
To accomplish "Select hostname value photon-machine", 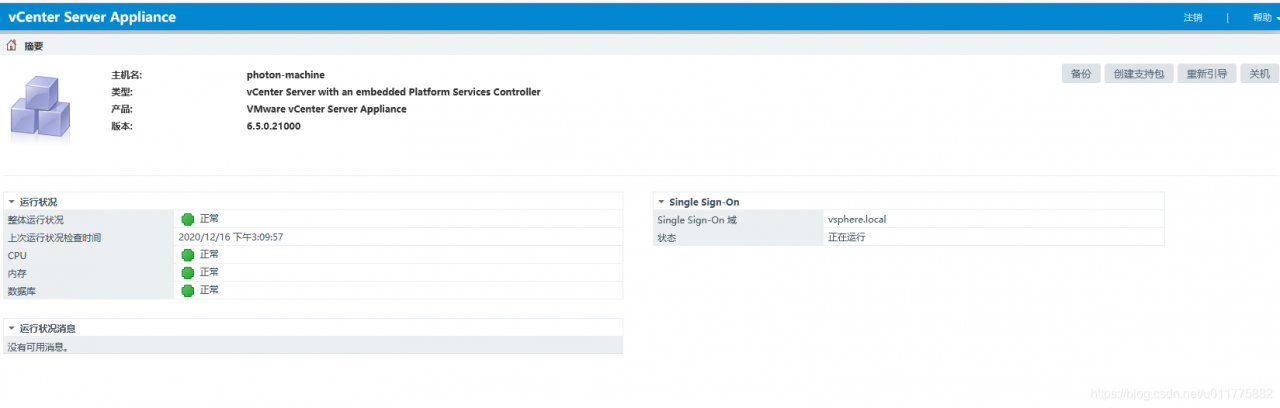I will [286, 75].
